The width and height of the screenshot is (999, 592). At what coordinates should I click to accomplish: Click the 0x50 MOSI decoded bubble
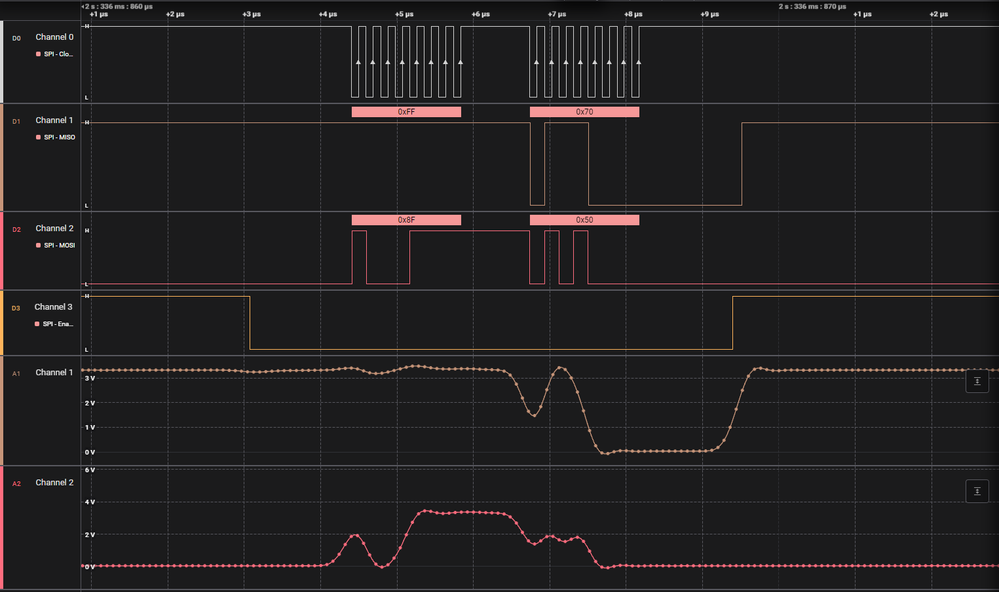pos(584,220)
